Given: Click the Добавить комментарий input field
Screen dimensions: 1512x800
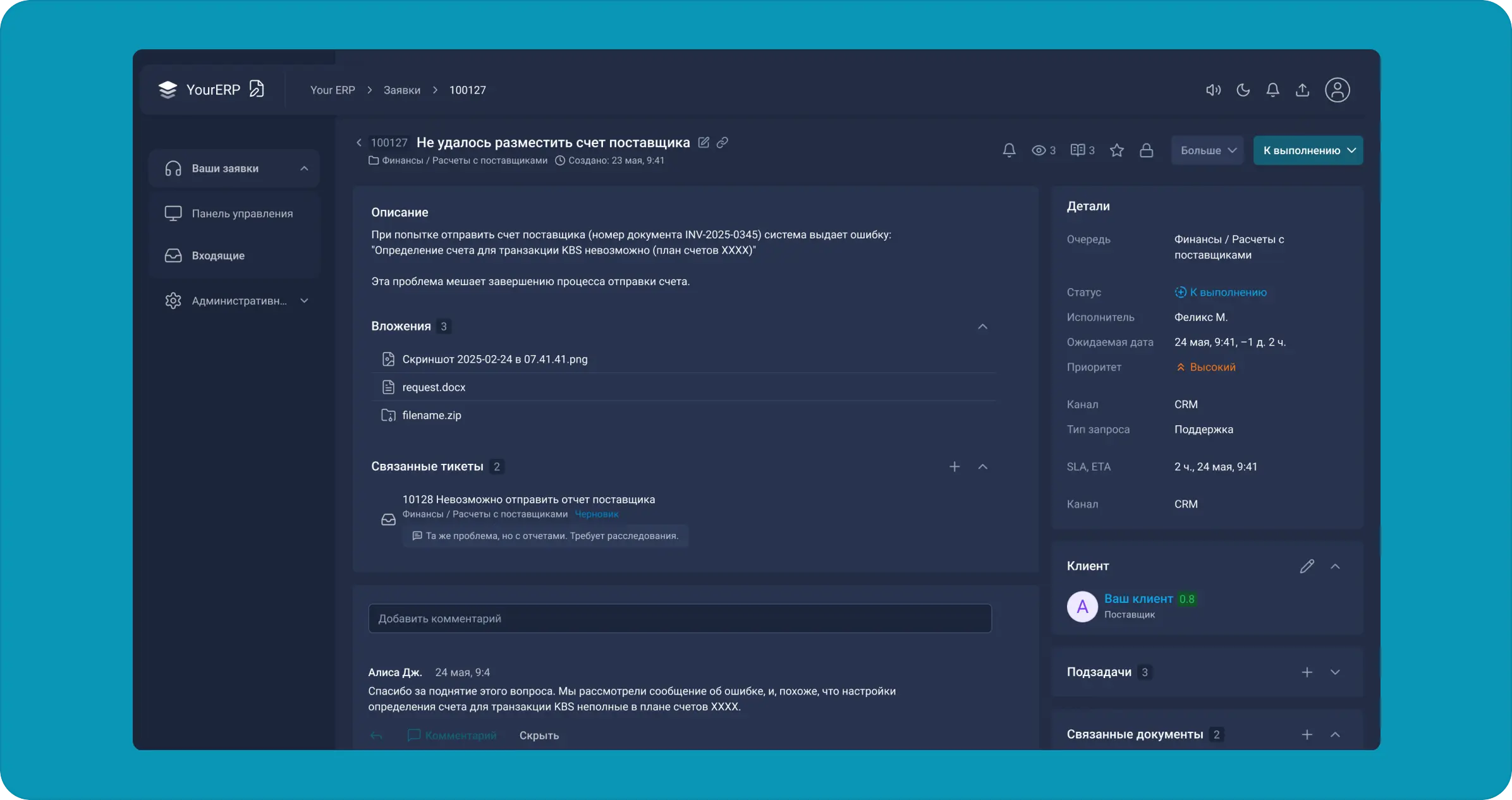Looking at the screenshot, I should click(x=680, y=619).
